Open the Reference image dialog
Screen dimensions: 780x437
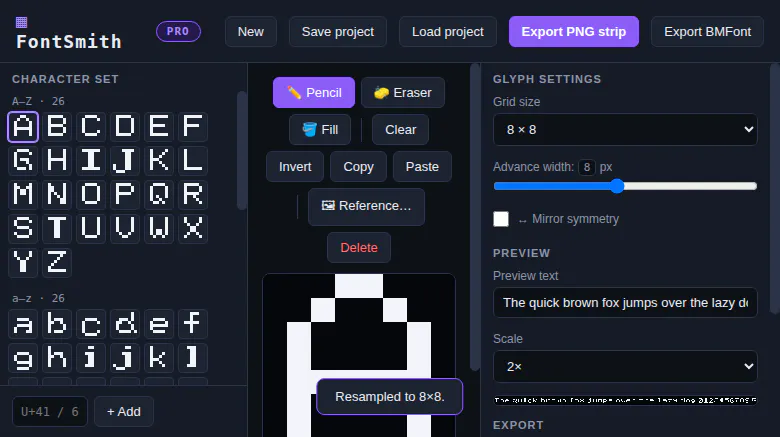point(366,207)
